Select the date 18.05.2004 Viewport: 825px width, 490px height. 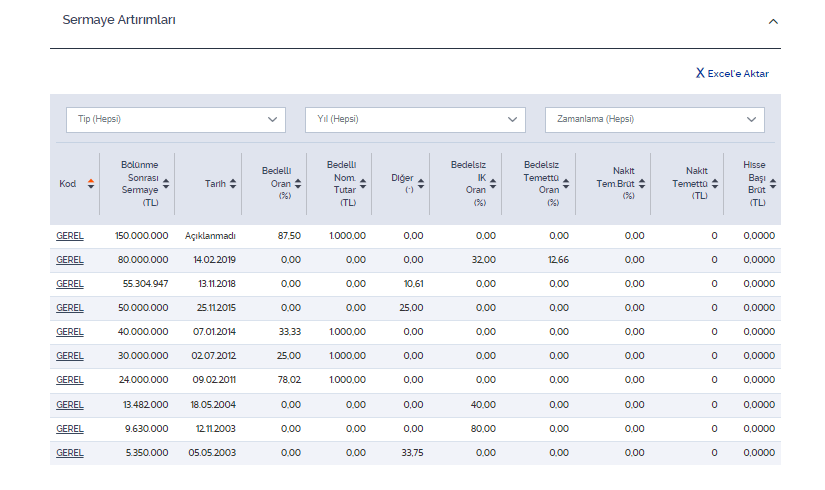pos(213,405)
